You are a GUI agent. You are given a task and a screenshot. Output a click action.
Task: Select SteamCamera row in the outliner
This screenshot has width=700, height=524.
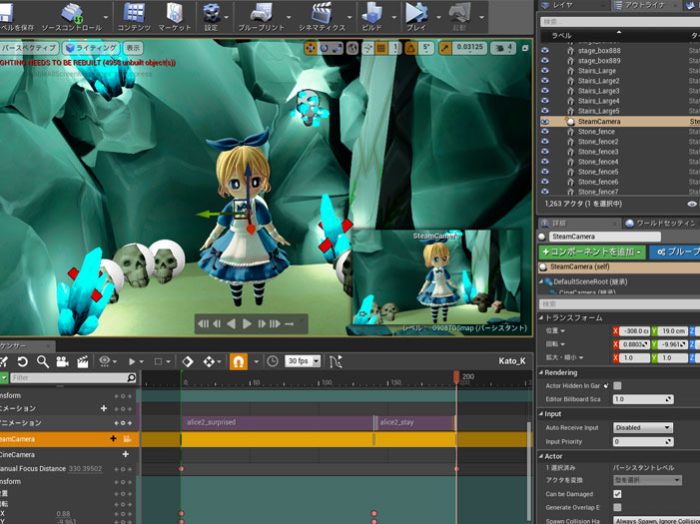click(620, 121)
